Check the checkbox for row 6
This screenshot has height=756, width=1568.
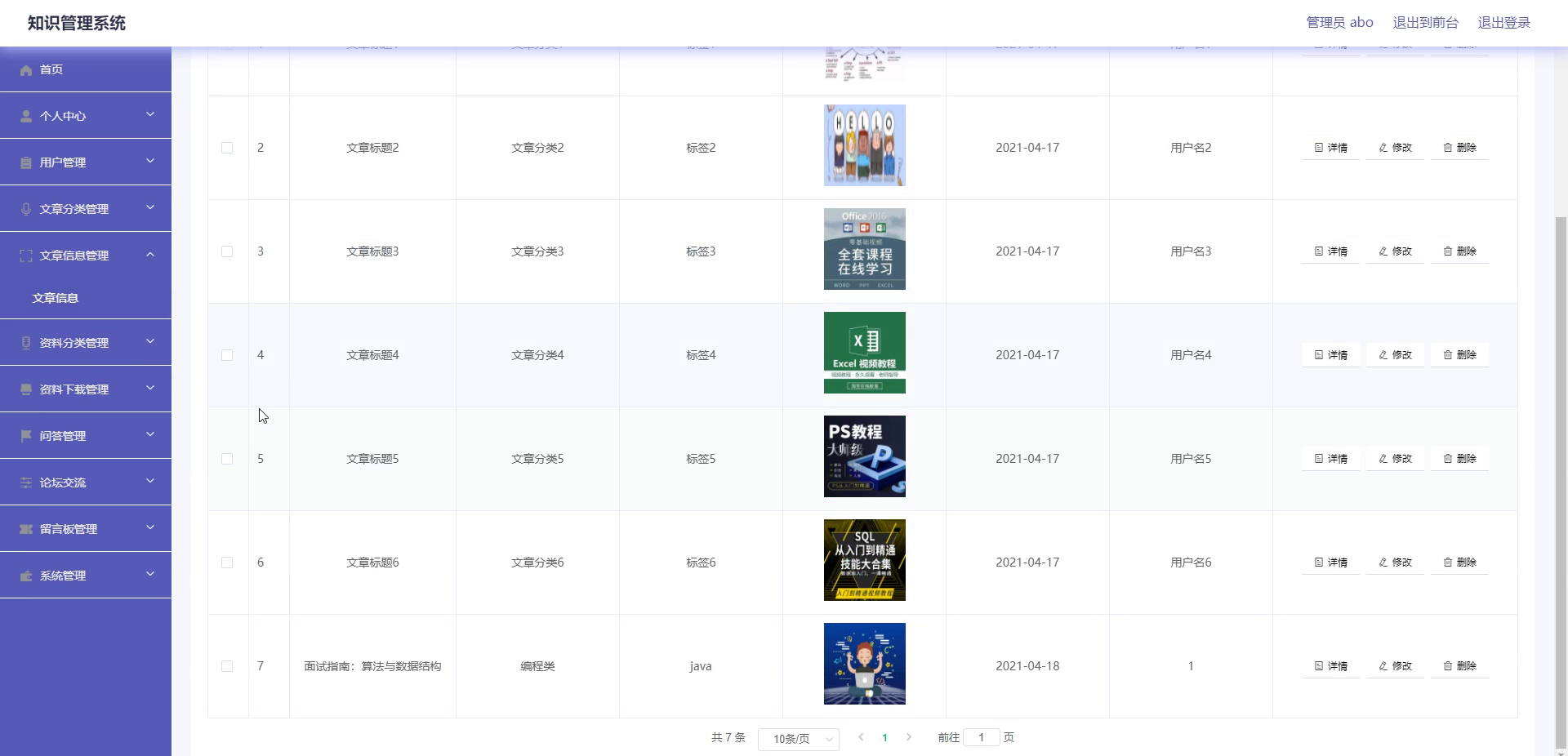click(x=227, y=563)
